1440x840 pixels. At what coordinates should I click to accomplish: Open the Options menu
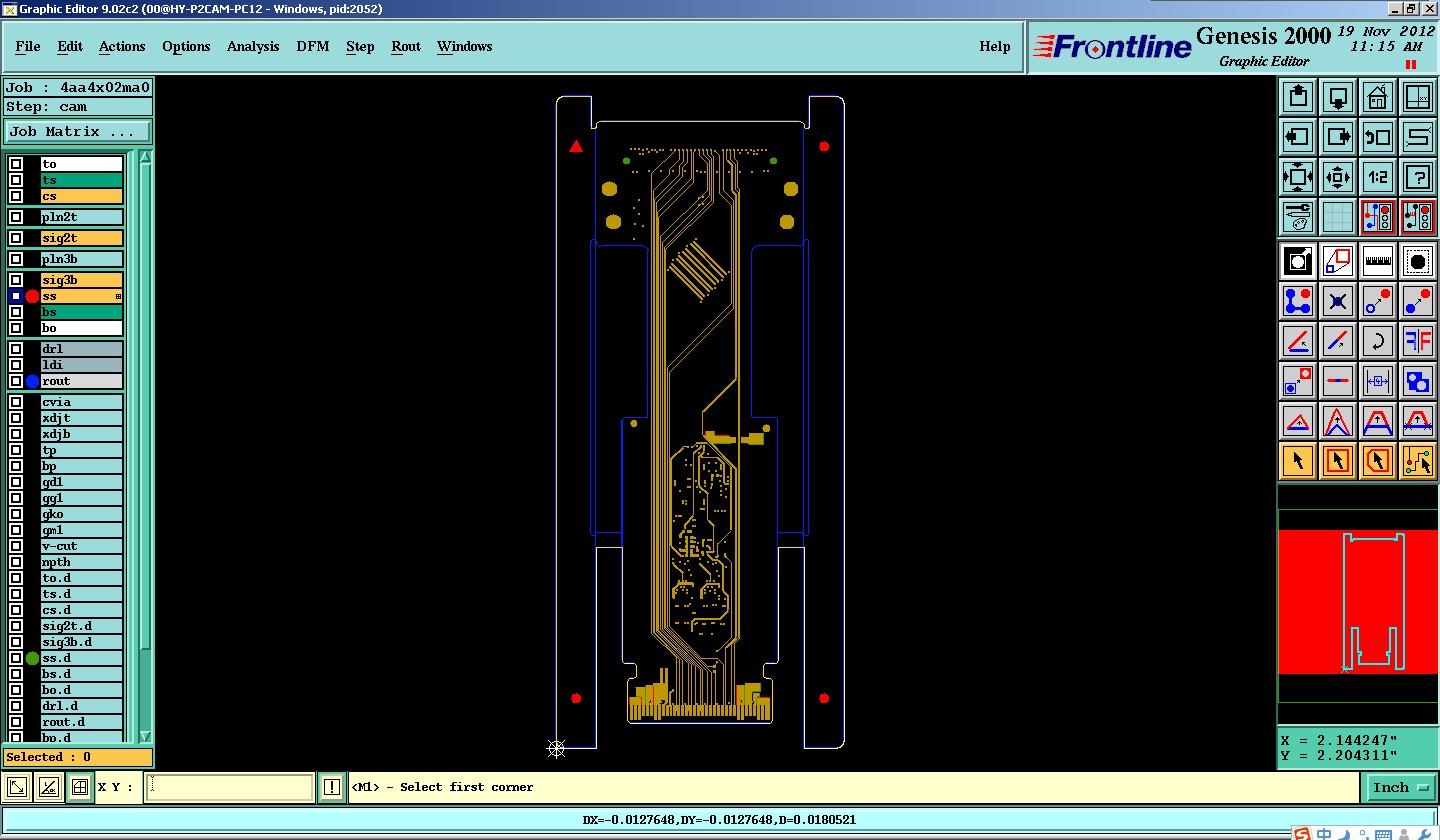(186, 46)
